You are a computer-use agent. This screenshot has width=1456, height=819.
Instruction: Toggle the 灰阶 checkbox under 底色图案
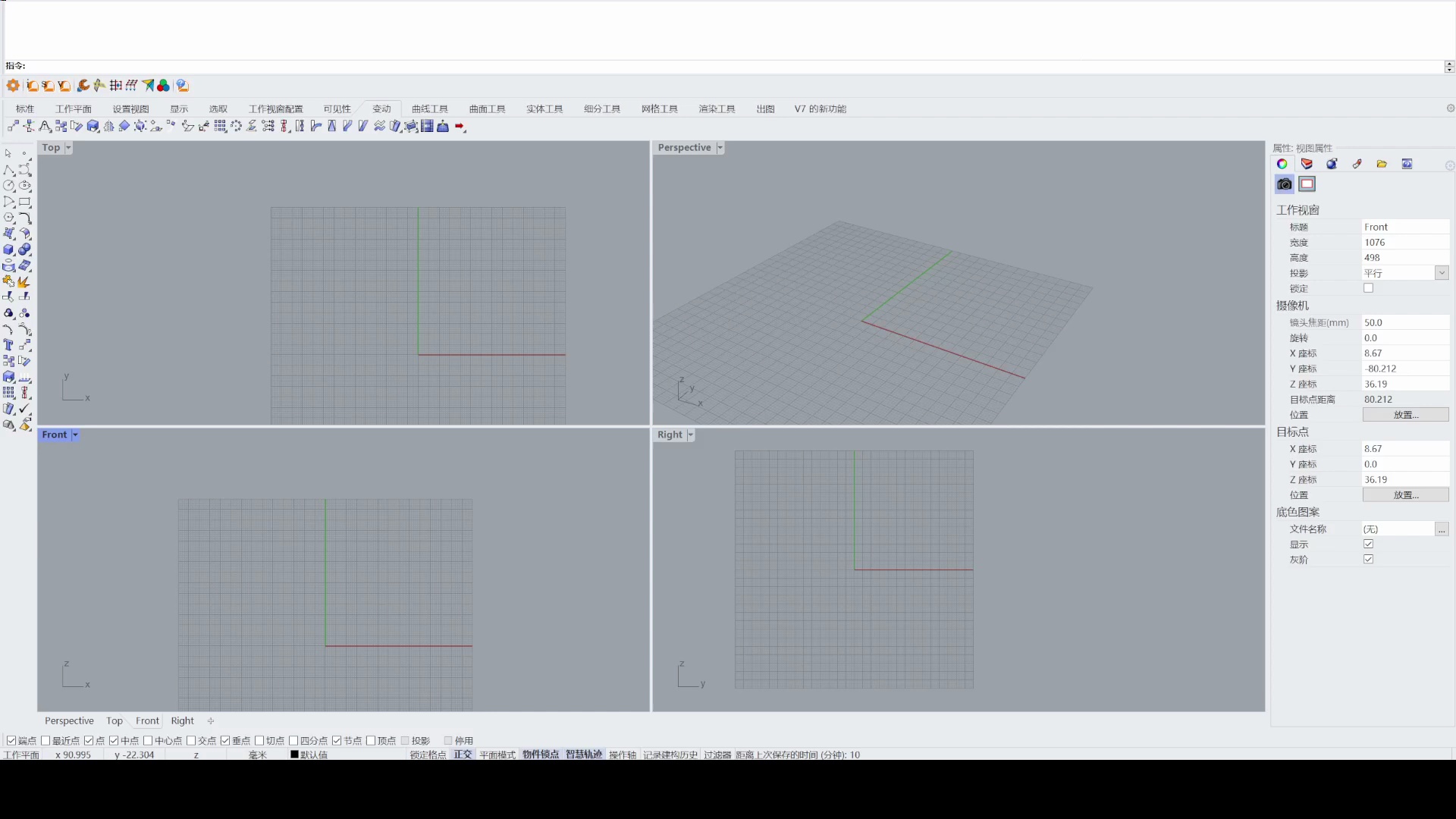coord(1368,559)
